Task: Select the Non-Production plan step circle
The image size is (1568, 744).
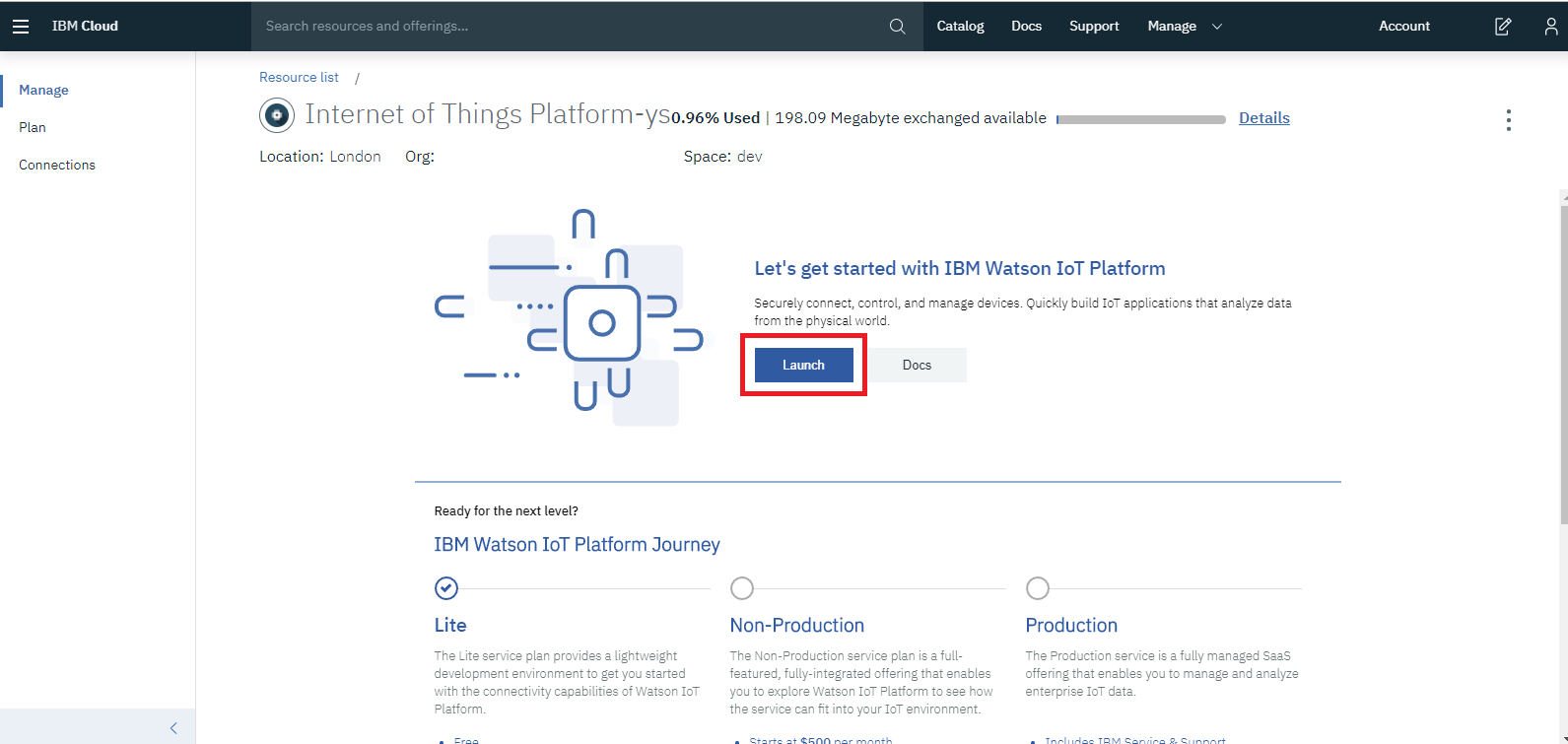Action: [x=742, y=588]
